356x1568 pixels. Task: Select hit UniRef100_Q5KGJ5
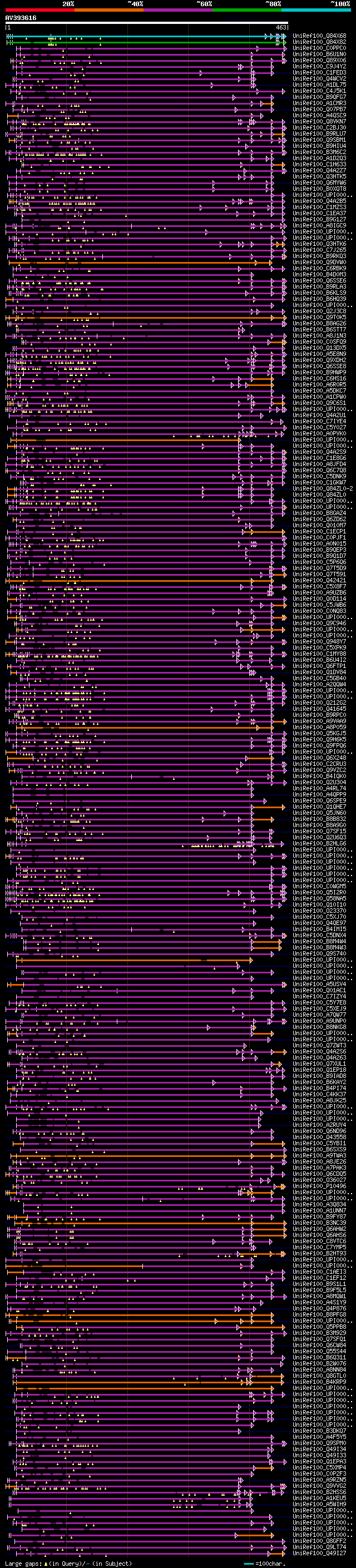tap(319, 733)
